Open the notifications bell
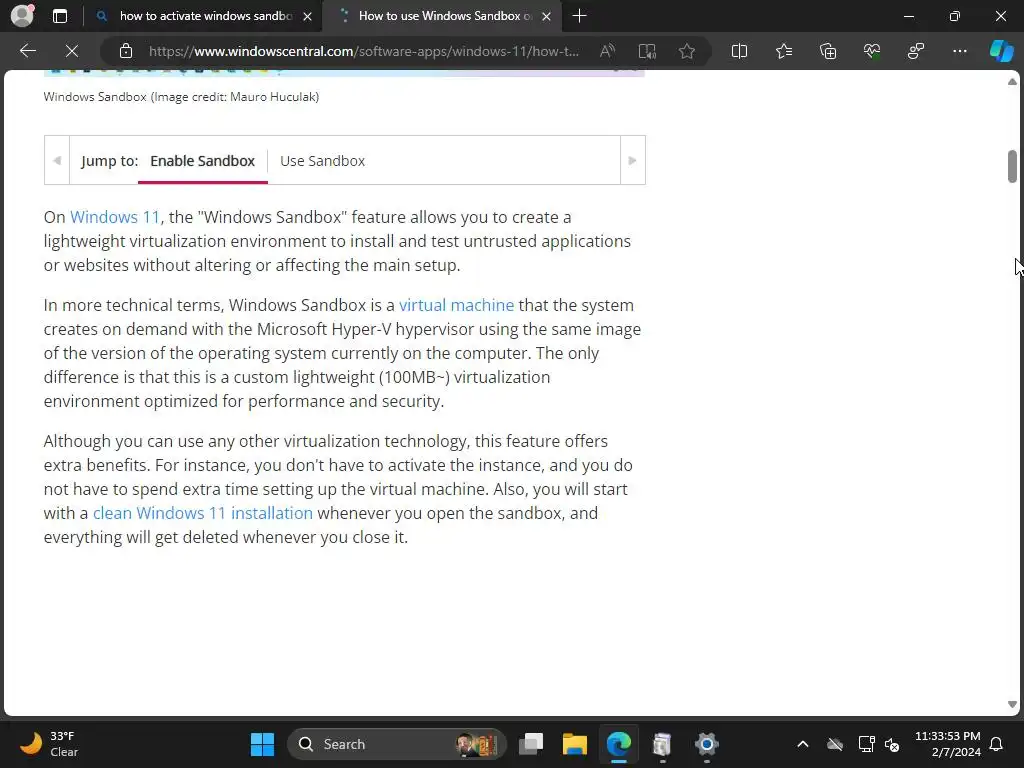The width and height of the screenshot is (1024, 768). coord(997,744)
